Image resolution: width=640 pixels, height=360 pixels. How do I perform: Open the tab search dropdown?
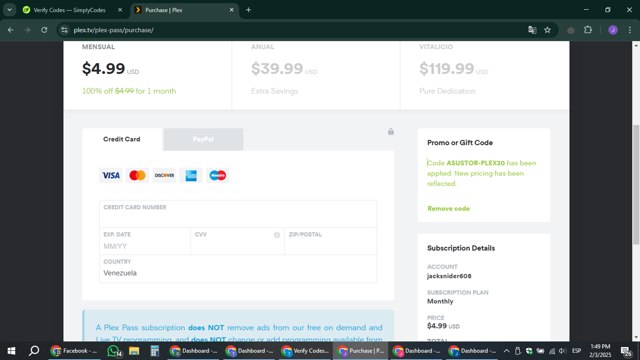pyautogui.click(x=9, y=10)
